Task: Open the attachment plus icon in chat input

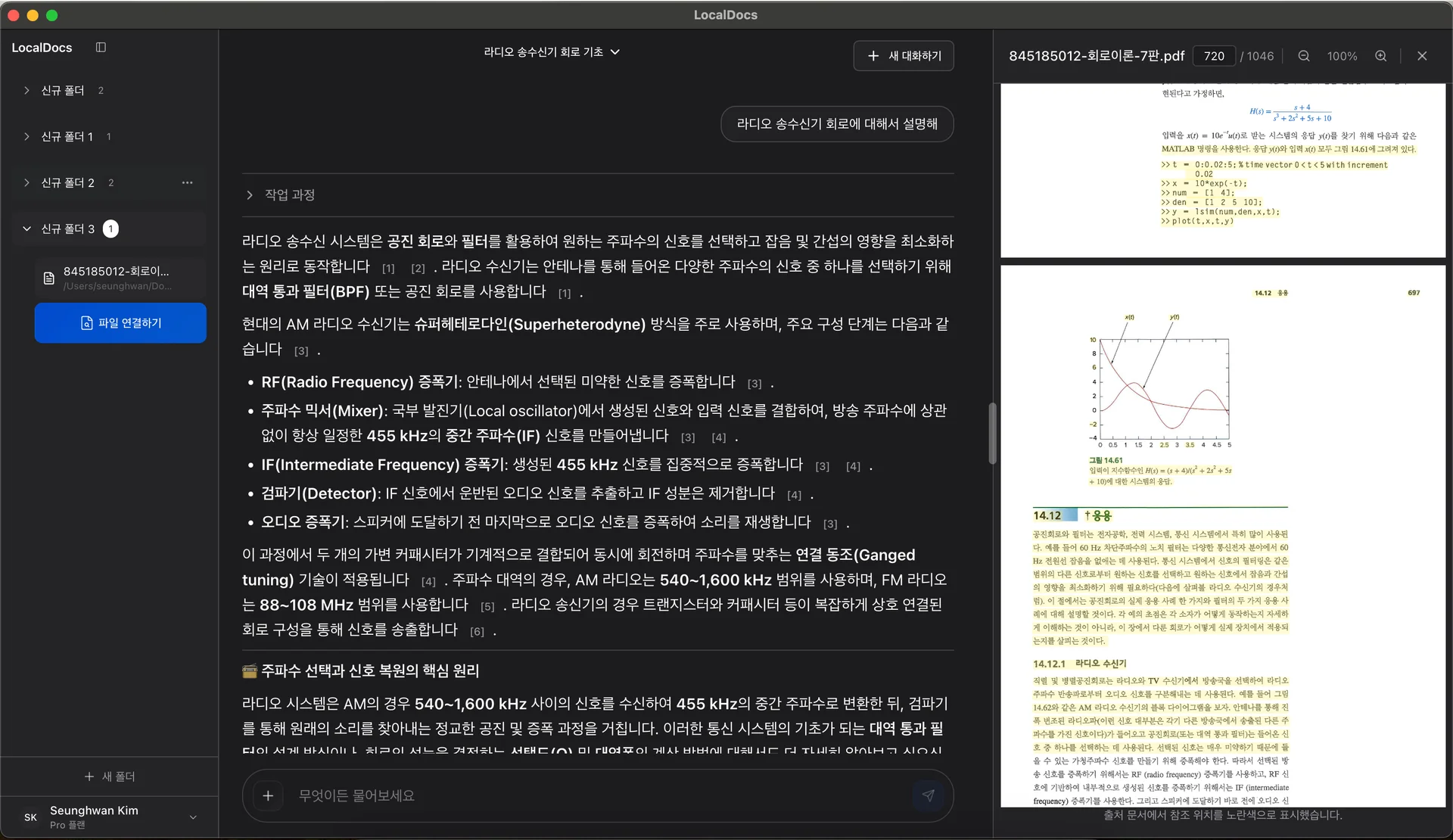Action: pos(267,795)
